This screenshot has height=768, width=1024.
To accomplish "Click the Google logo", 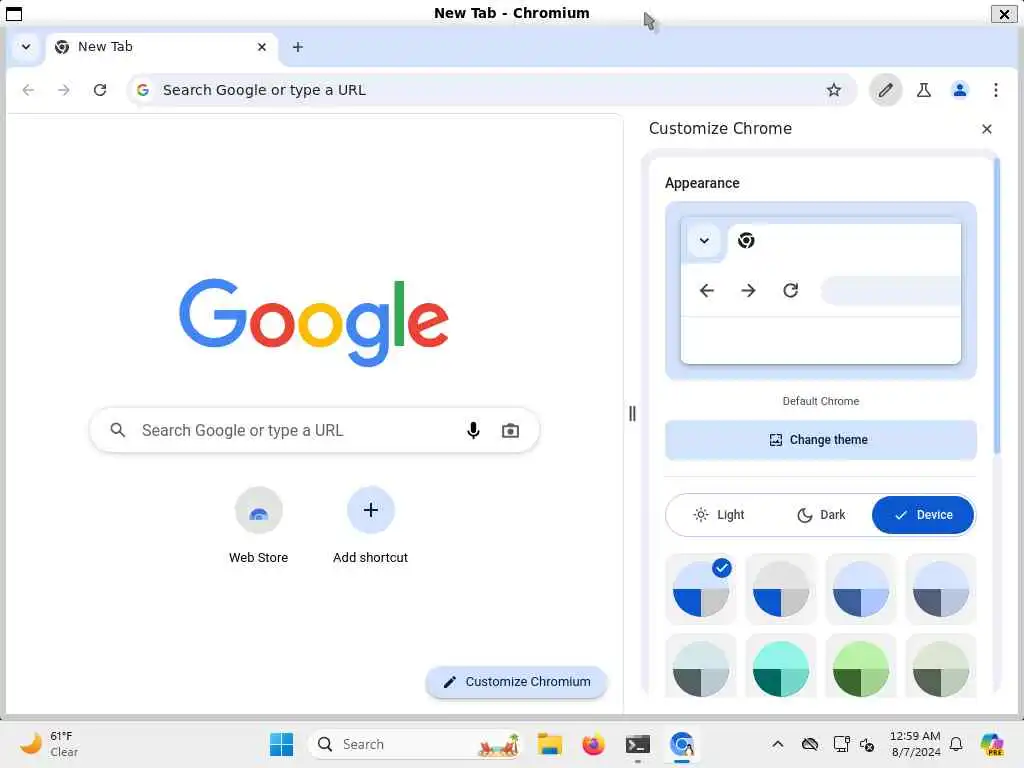I will pyautogui.click(x=314, y=322).
